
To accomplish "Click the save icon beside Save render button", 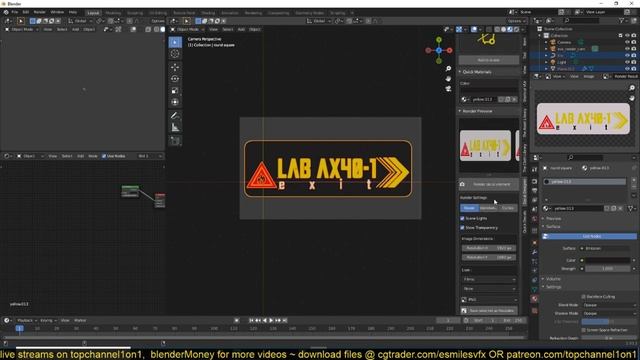I will click(464, 311).
